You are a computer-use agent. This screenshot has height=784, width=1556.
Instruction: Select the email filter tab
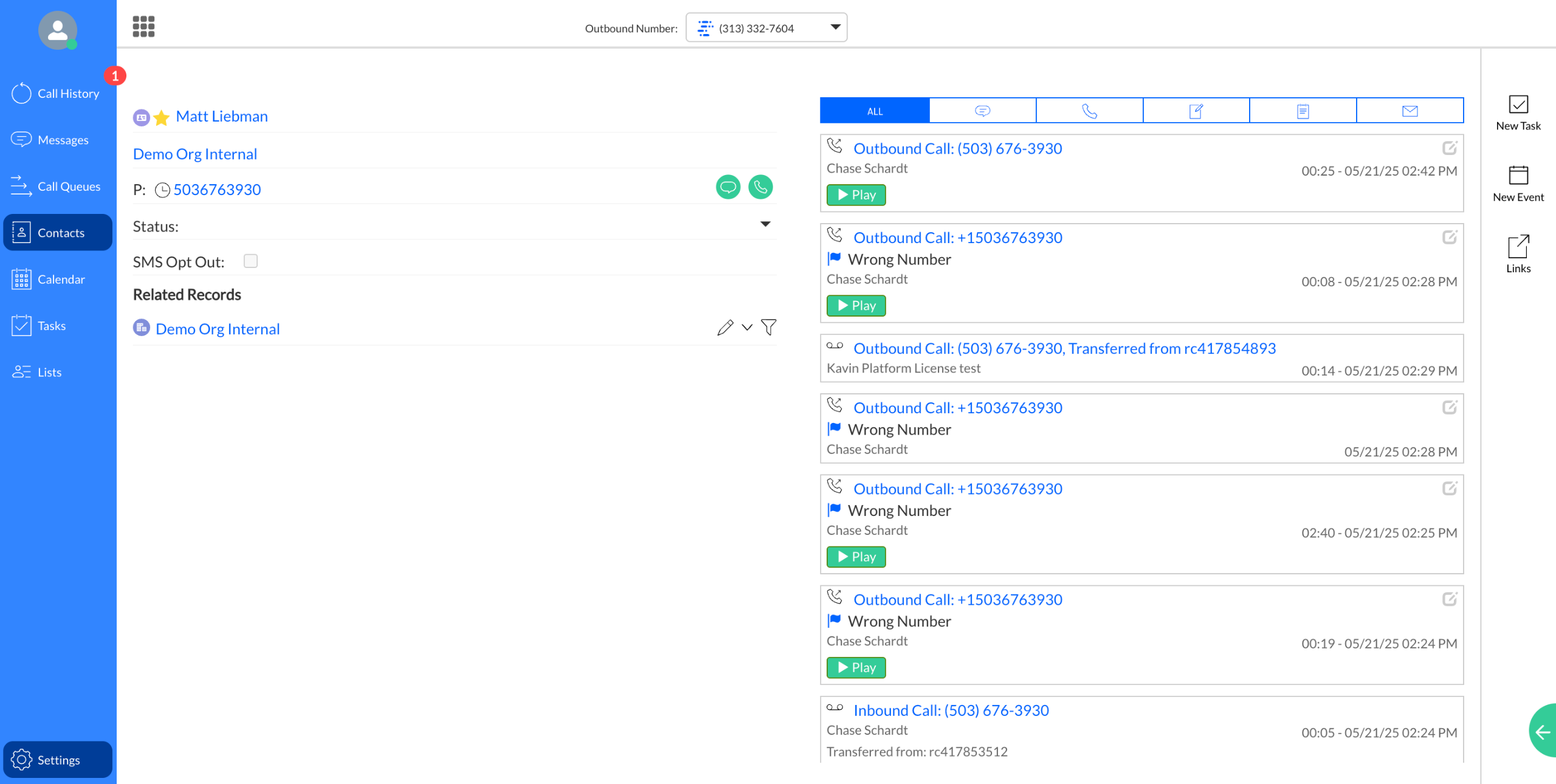[x=1410, y=111]
